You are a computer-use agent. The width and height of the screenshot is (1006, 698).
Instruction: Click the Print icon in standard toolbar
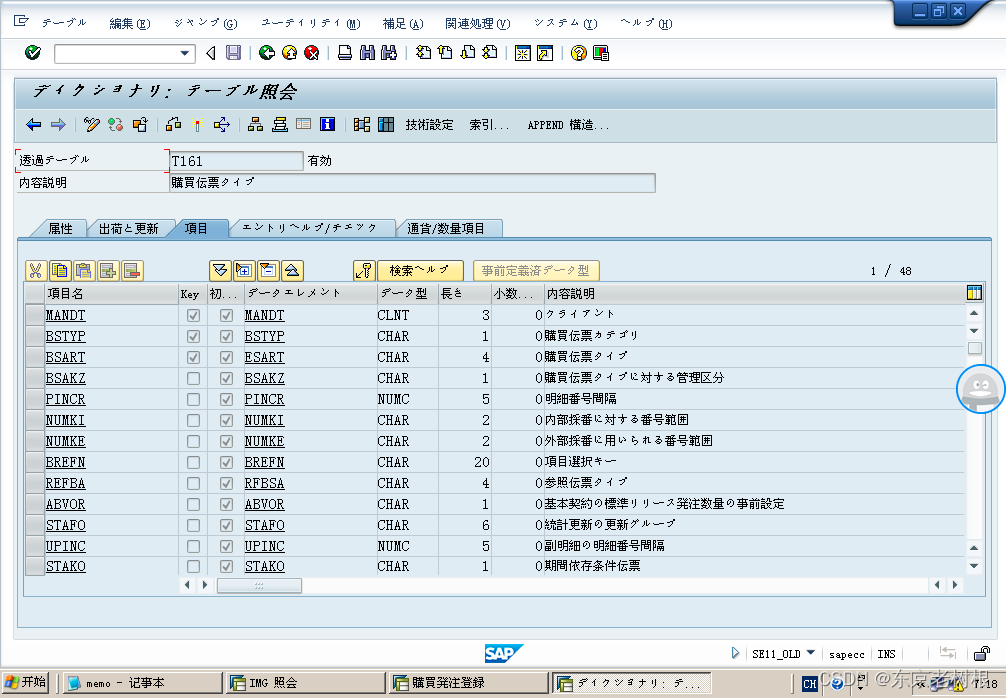[x=345, y=53]
